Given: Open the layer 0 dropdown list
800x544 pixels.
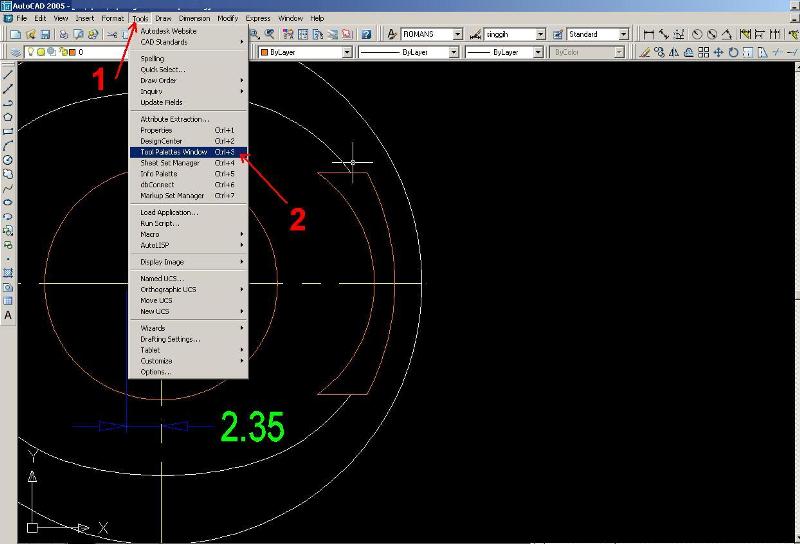Looking at the screenshot, I should pyautogui.click(x=77, y=52).
